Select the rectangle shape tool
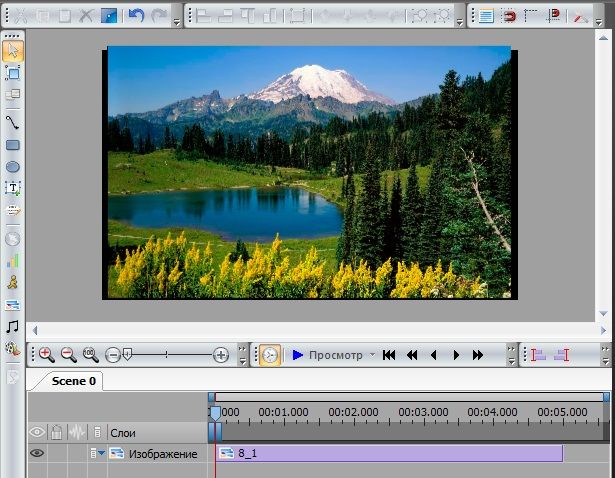615x478 pixels. coord(13,145)
